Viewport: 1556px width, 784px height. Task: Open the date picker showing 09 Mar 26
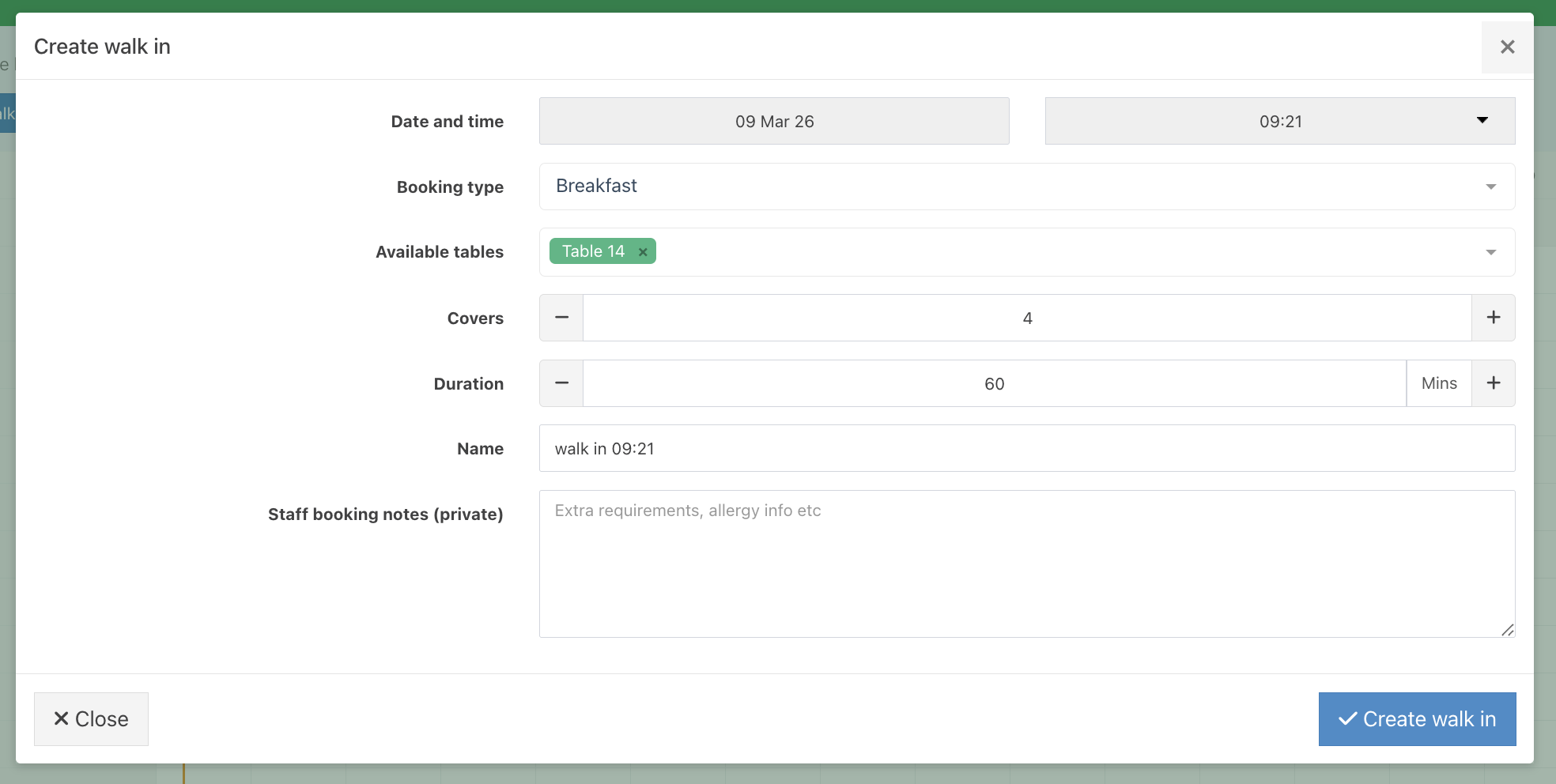coord(774,121)
